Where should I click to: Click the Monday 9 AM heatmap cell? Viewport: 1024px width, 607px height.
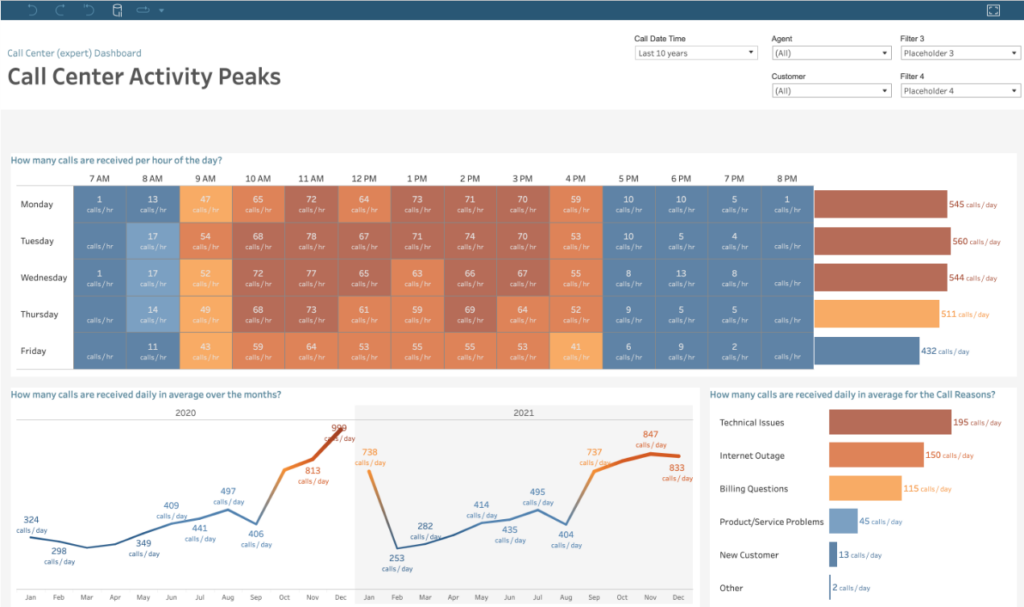click(x=205, y=204)
